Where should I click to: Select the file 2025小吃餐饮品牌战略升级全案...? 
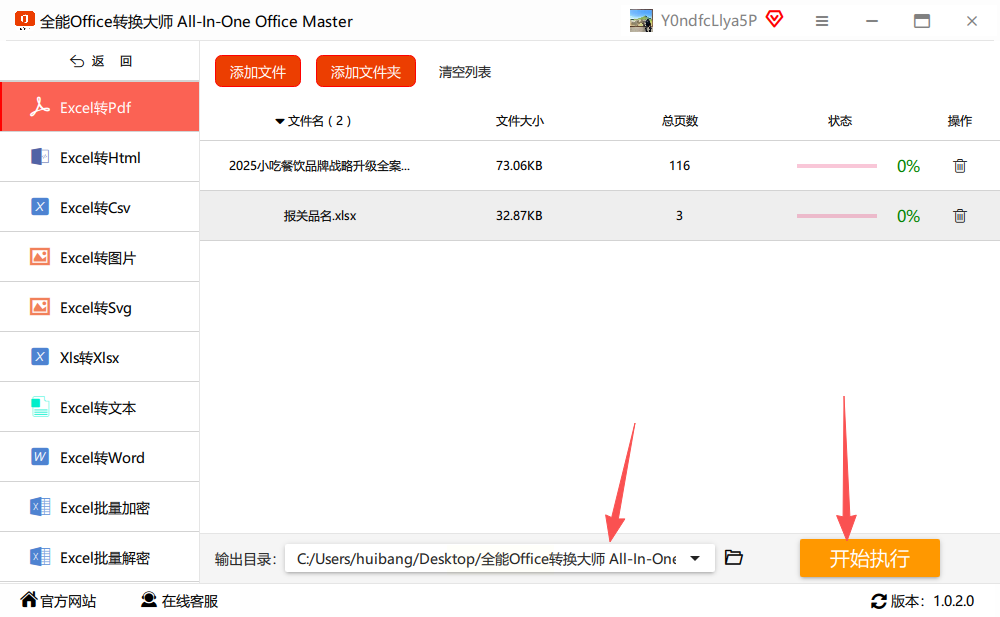pyautogui.click(x=320, y=166)
